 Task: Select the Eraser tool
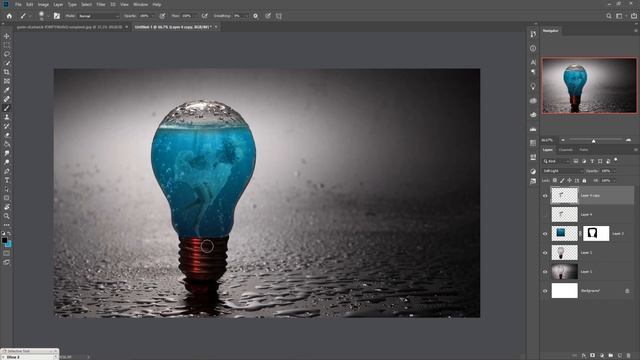pos(7,135)
